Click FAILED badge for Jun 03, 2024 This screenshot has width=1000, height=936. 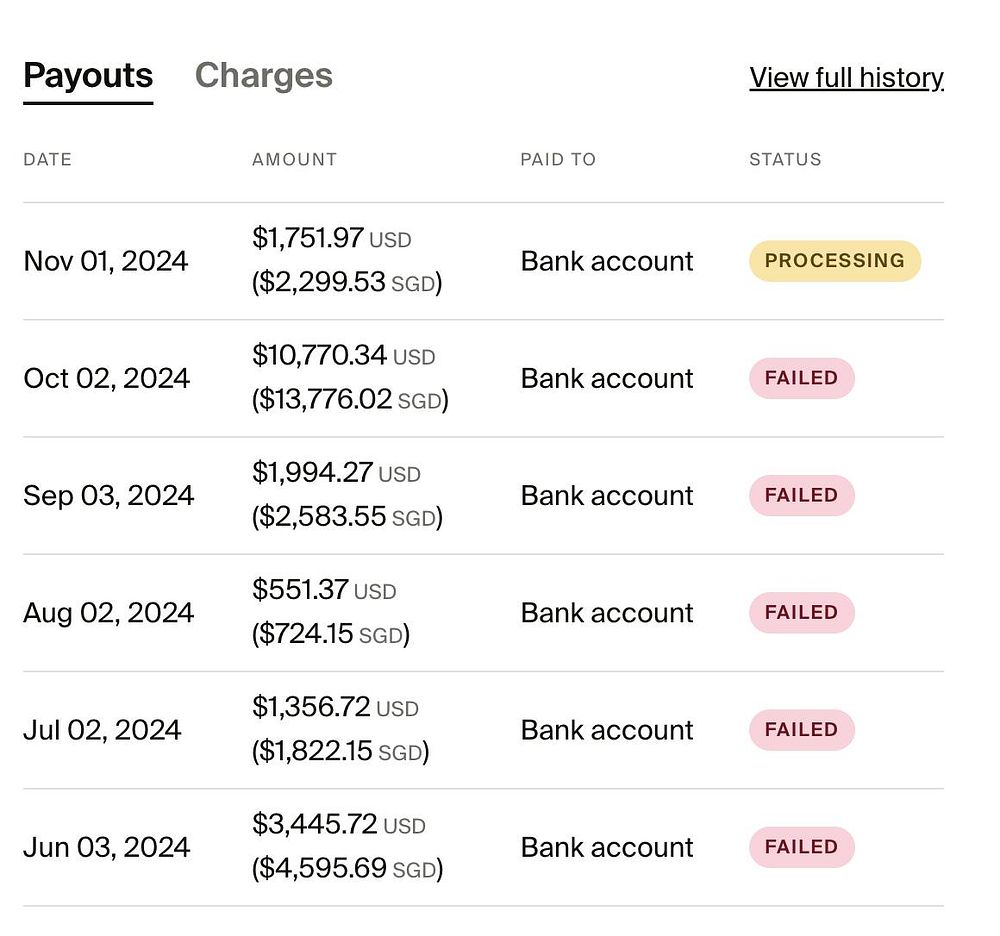[801, 847]
